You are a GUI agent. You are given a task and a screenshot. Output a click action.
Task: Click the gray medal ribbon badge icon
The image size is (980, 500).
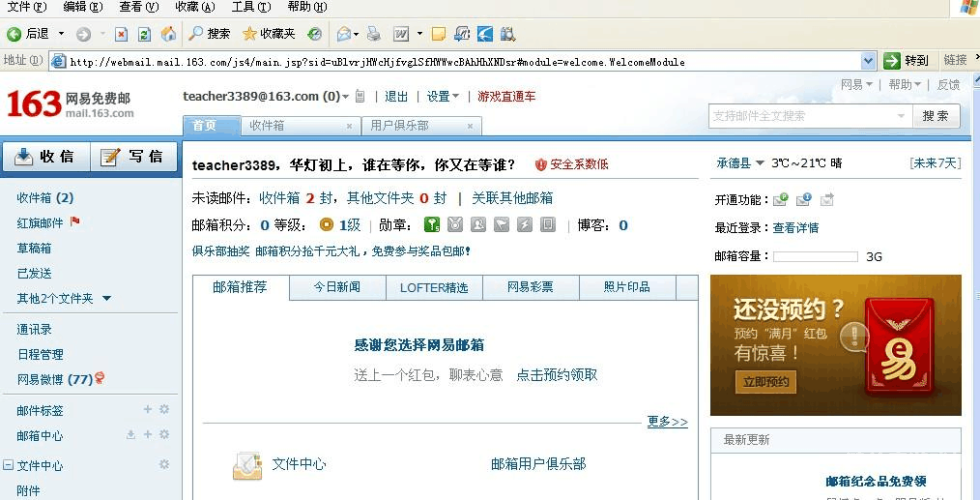coord(455,224)
